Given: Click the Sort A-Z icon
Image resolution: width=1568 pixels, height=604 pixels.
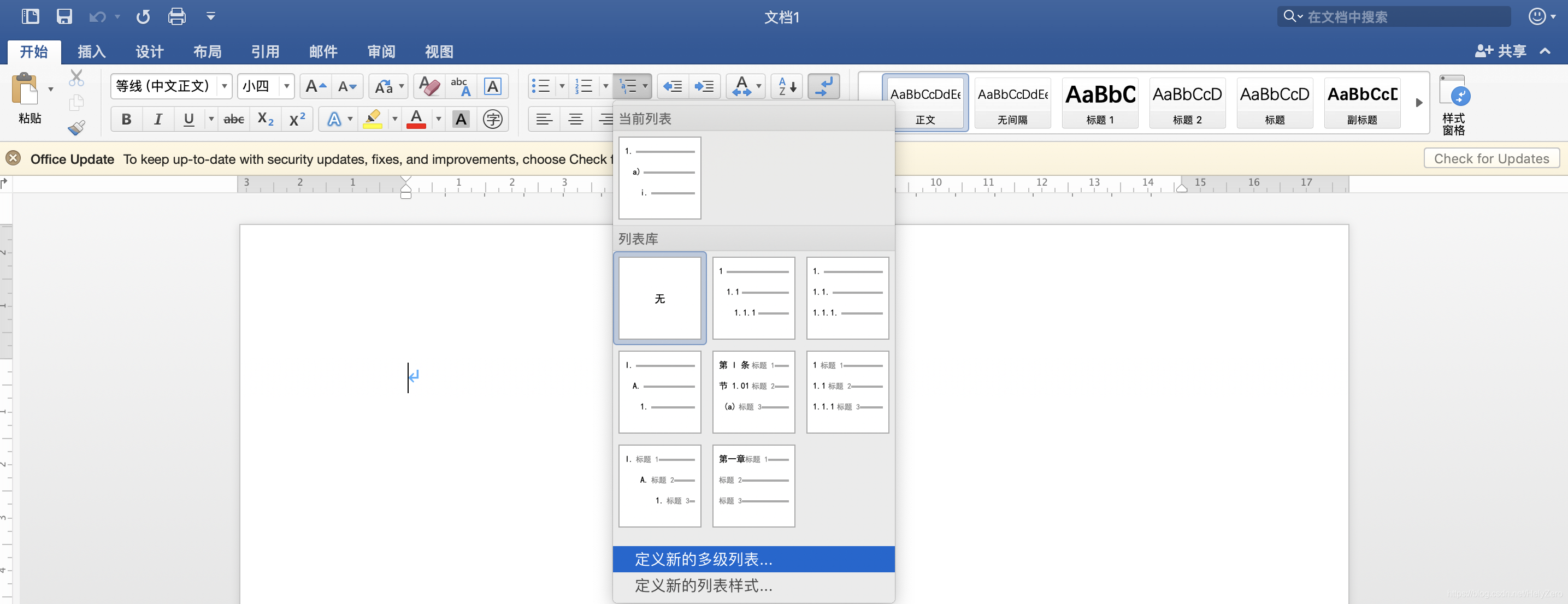Looking at the screenshot, I should (x=787, y=86).
